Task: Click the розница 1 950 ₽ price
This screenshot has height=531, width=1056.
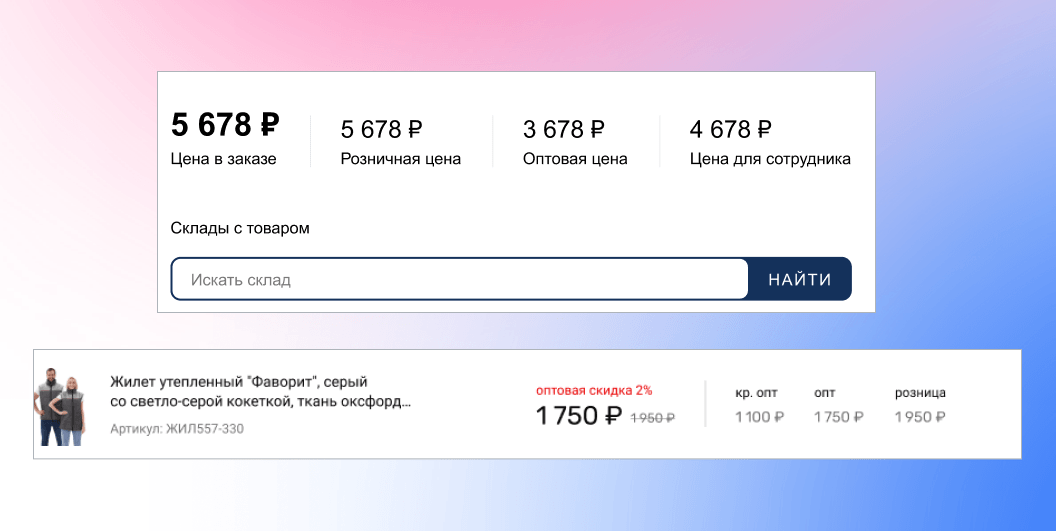Action: click(x=919, y=417)
